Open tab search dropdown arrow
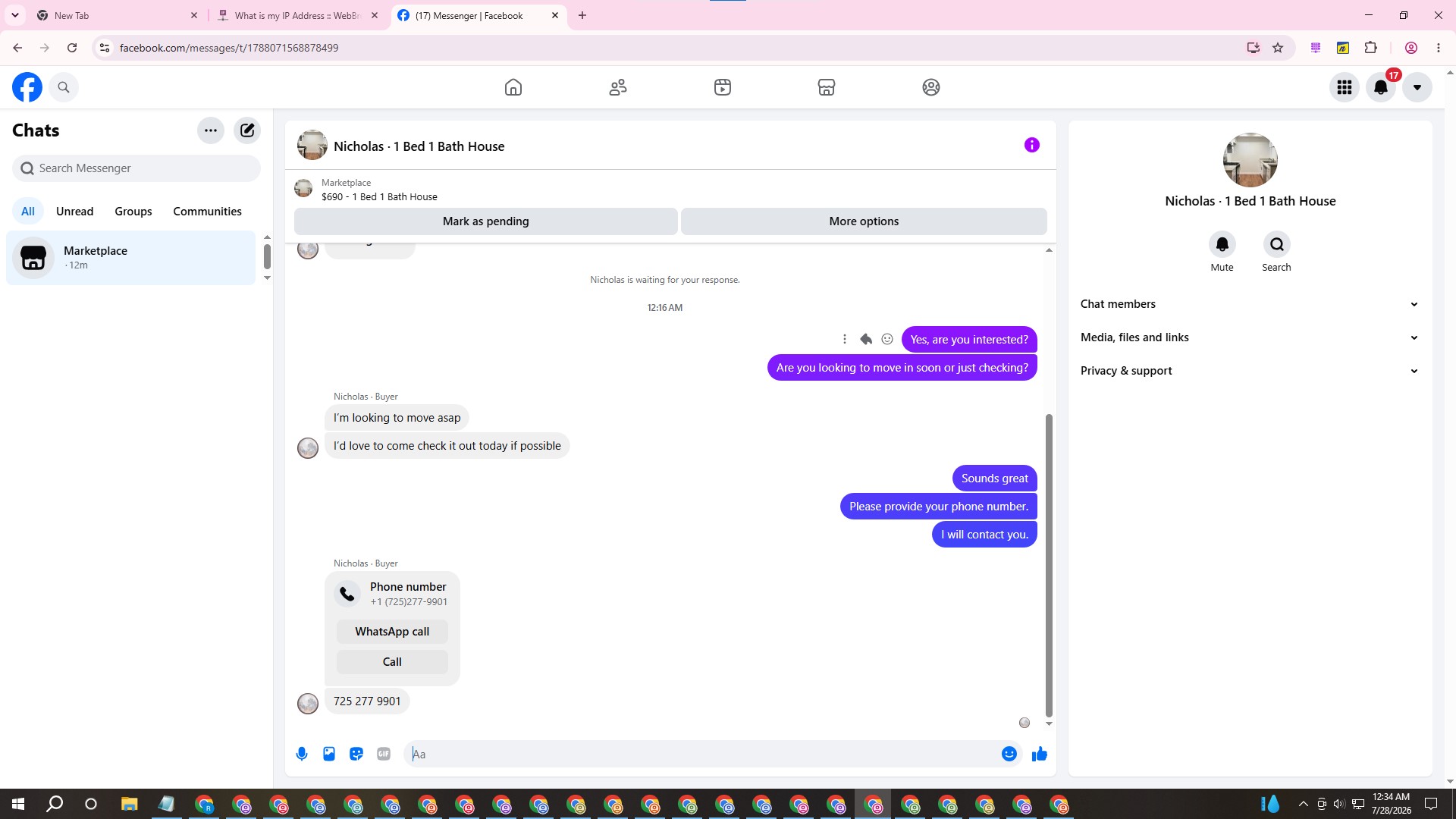This screenshot has width=1456, height=819. [x=15, y=15]
